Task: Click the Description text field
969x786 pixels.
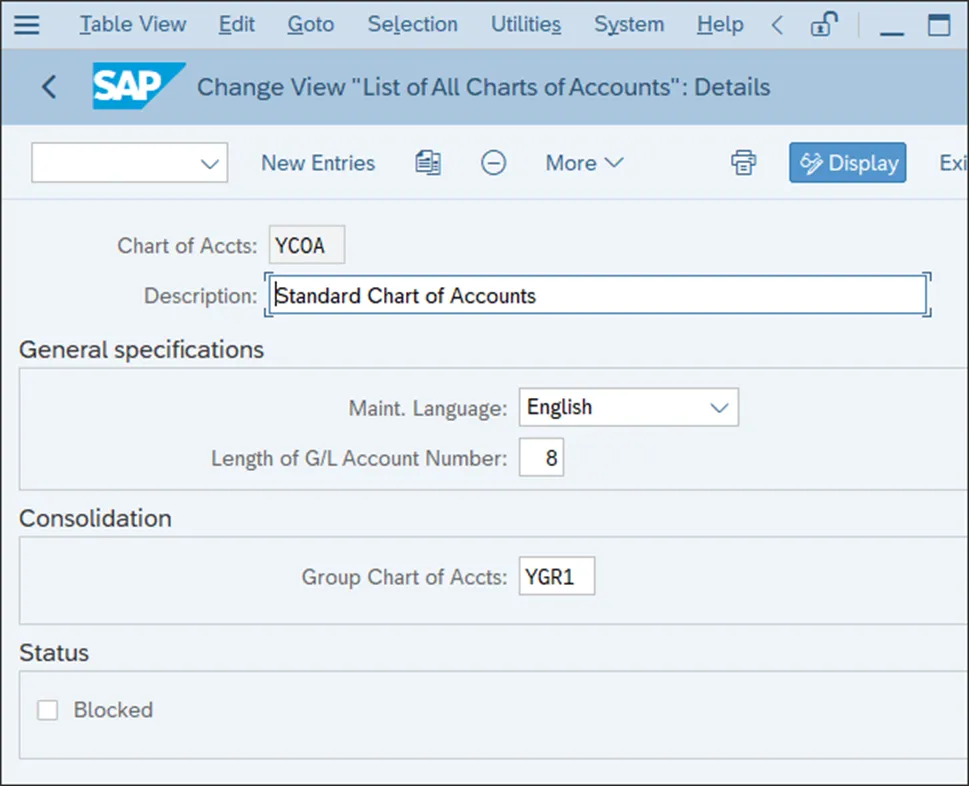Action: [598, 296]
